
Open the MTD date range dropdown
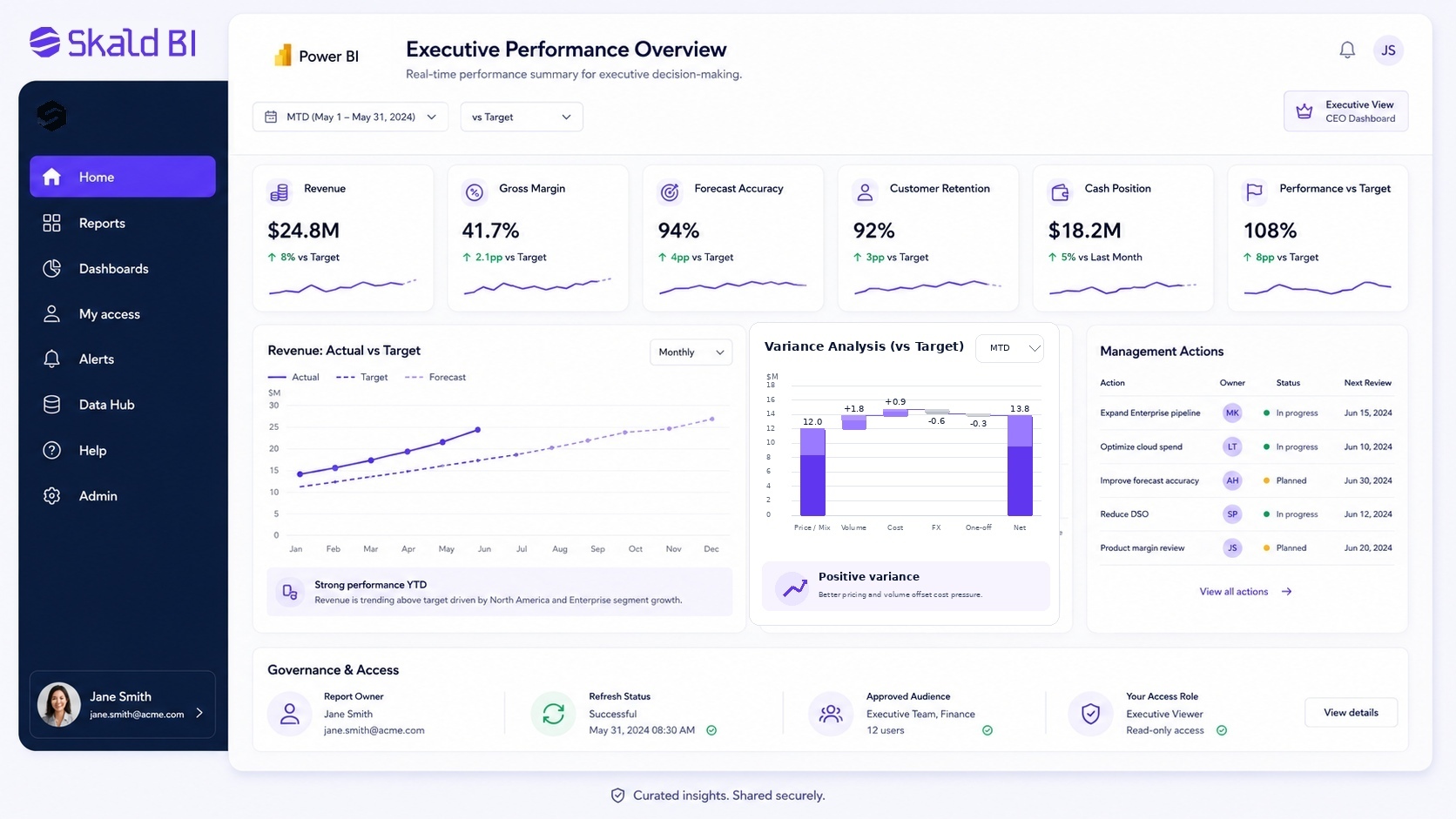pyautogui.click(x=350, y=117)
